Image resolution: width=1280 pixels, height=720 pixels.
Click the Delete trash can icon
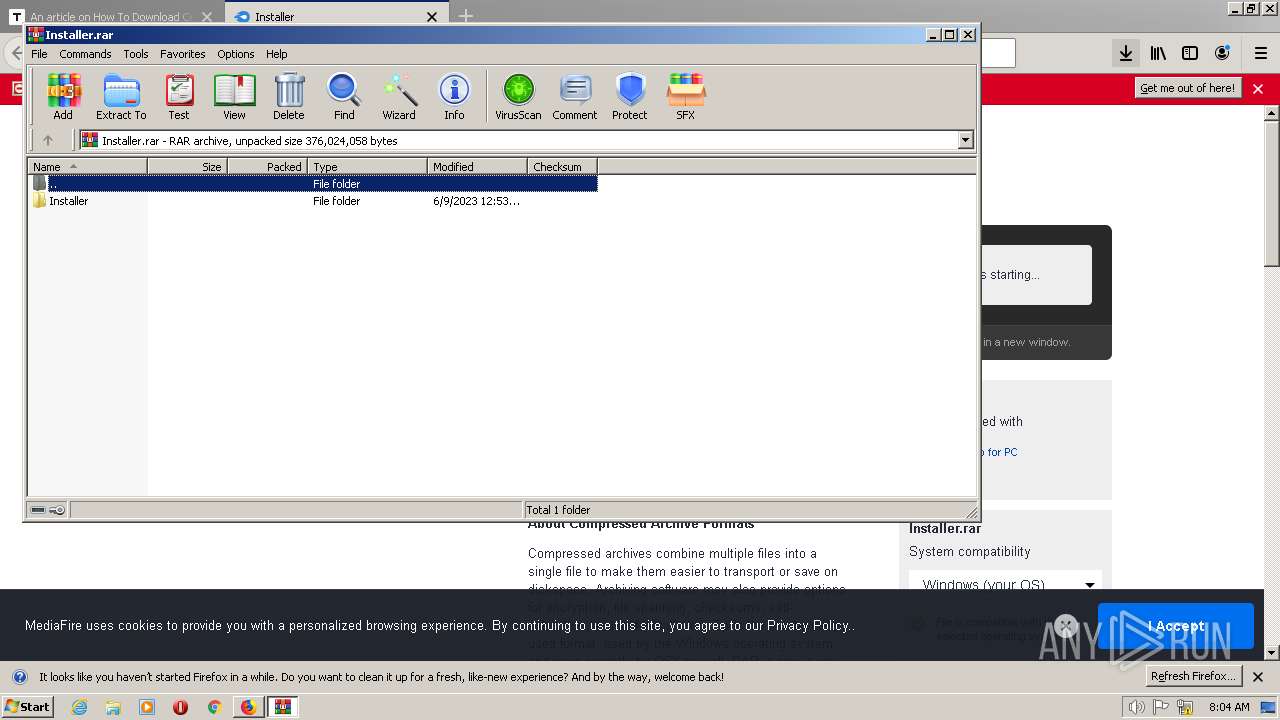click(x=289, y=97)
